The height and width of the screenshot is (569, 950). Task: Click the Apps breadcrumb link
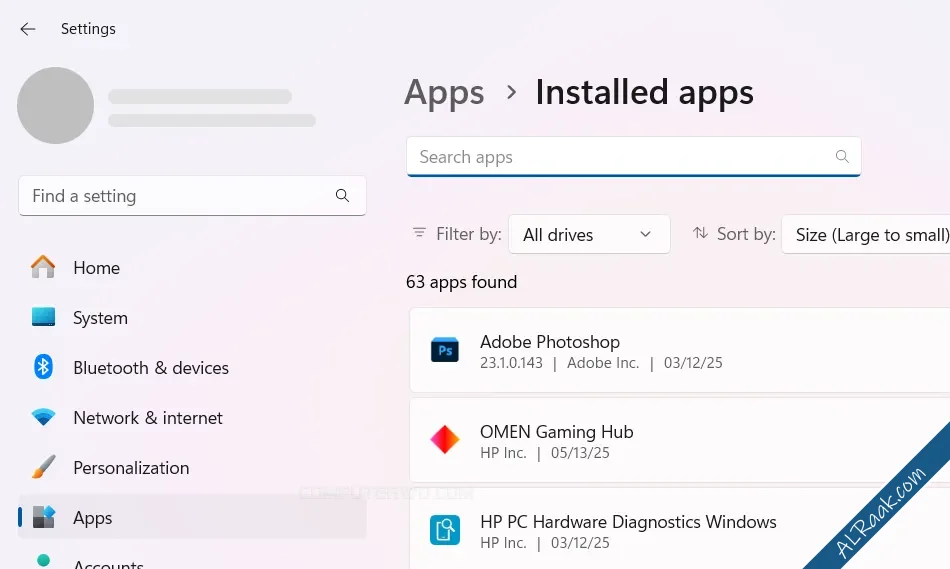pos(444,93)
